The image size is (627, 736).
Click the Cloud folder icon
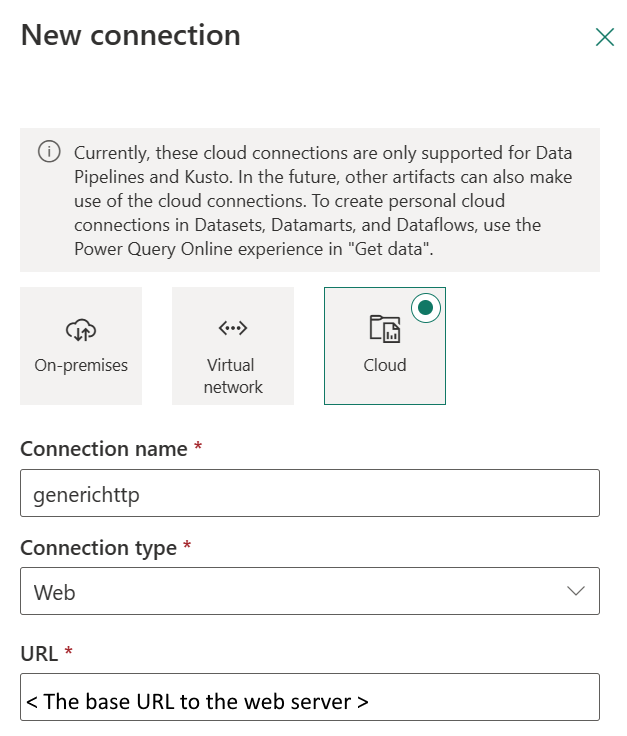click(x=385, y=329)
